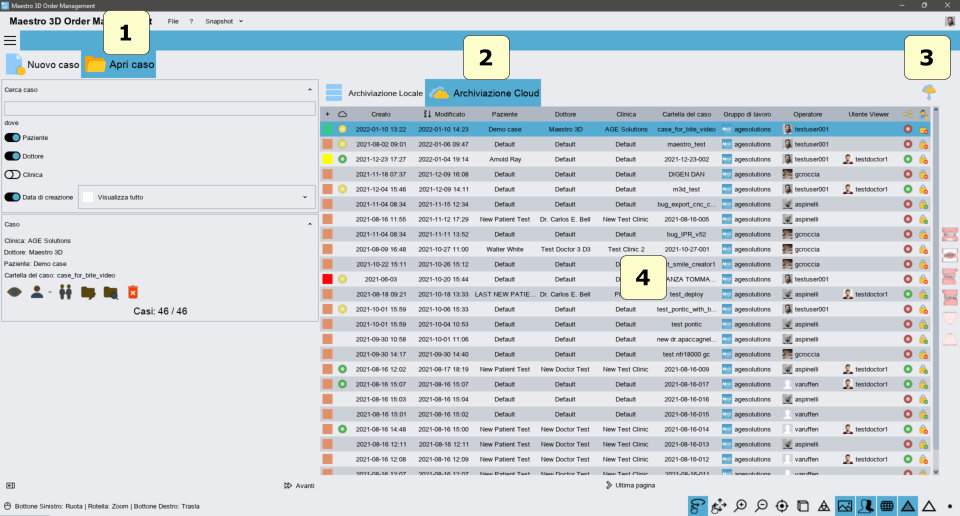Image resolution: width=960 pixels, height=516 pixels.
Task: Click green color square of Demo case row
Action: [x=328, y=129]
